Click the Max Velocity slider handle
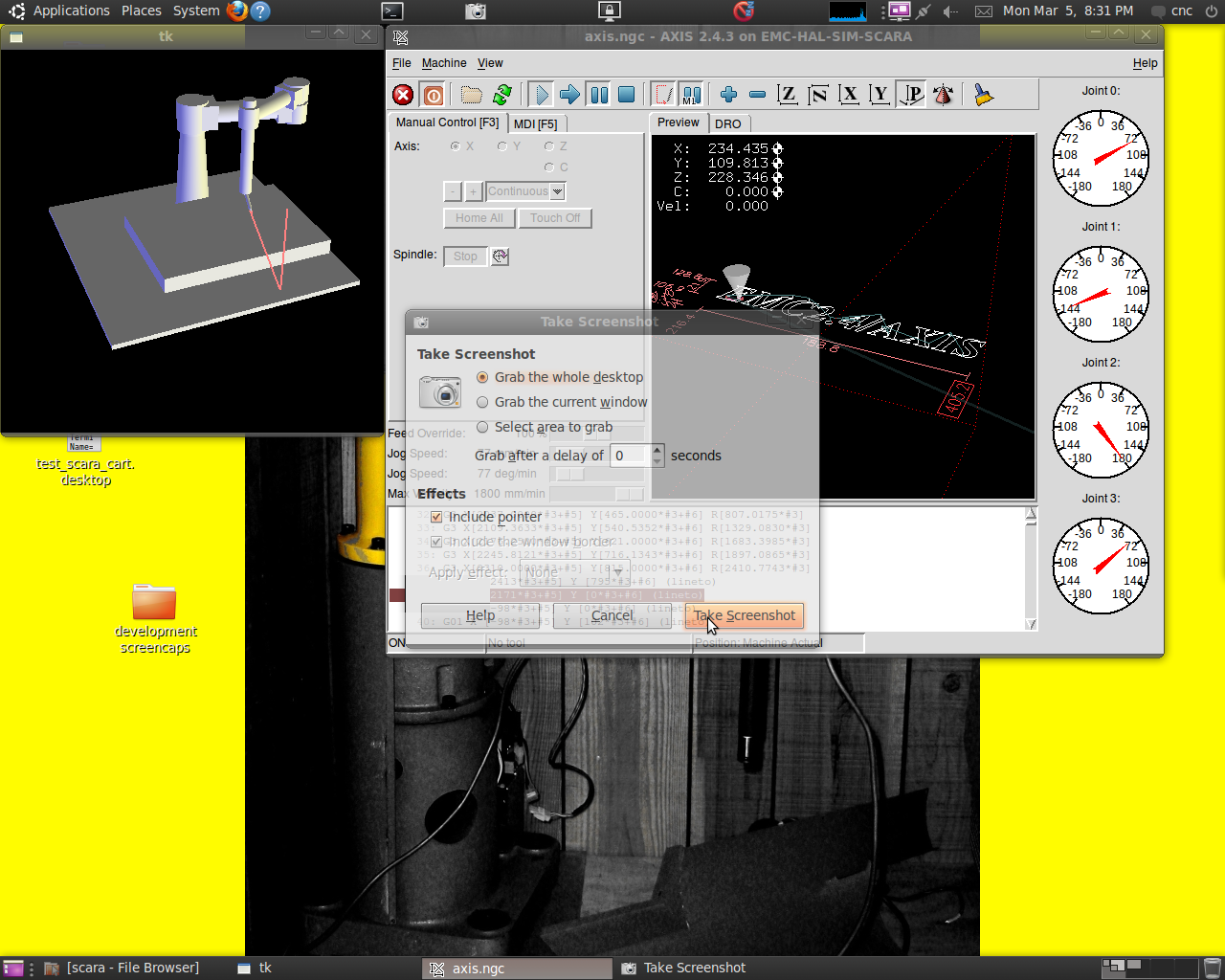 pyautogui.click(x=629, y=494)
